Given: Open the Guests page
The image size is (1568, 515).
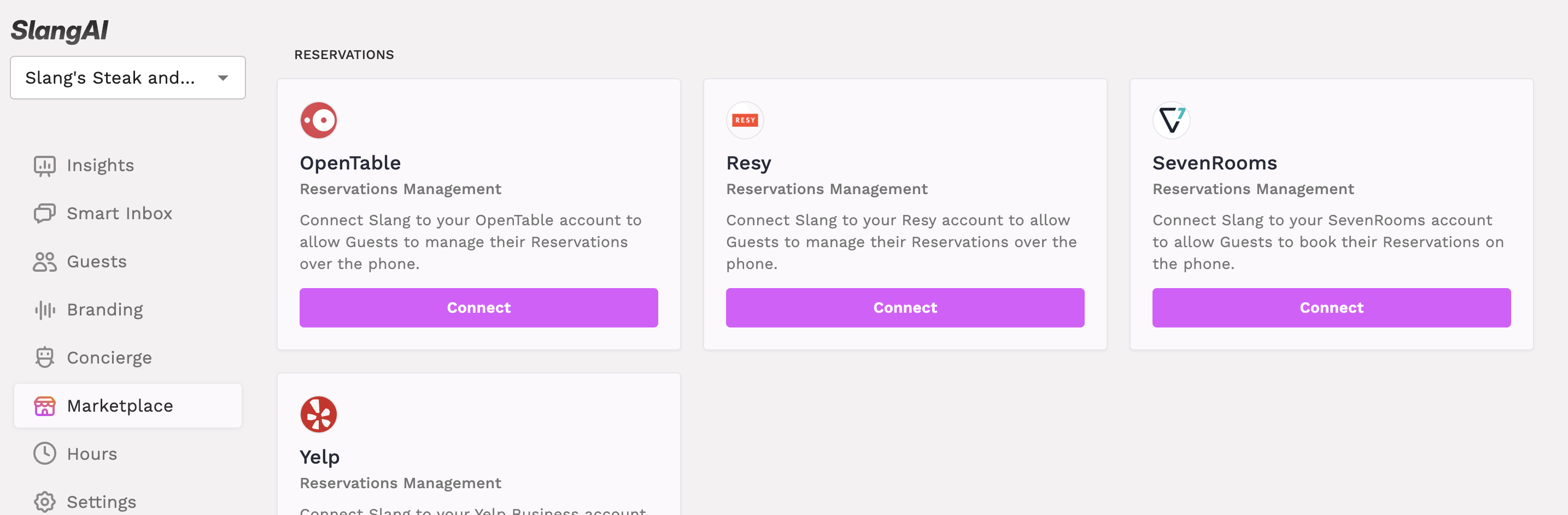Looking at the screenshot, I should [x=97, y=262].
